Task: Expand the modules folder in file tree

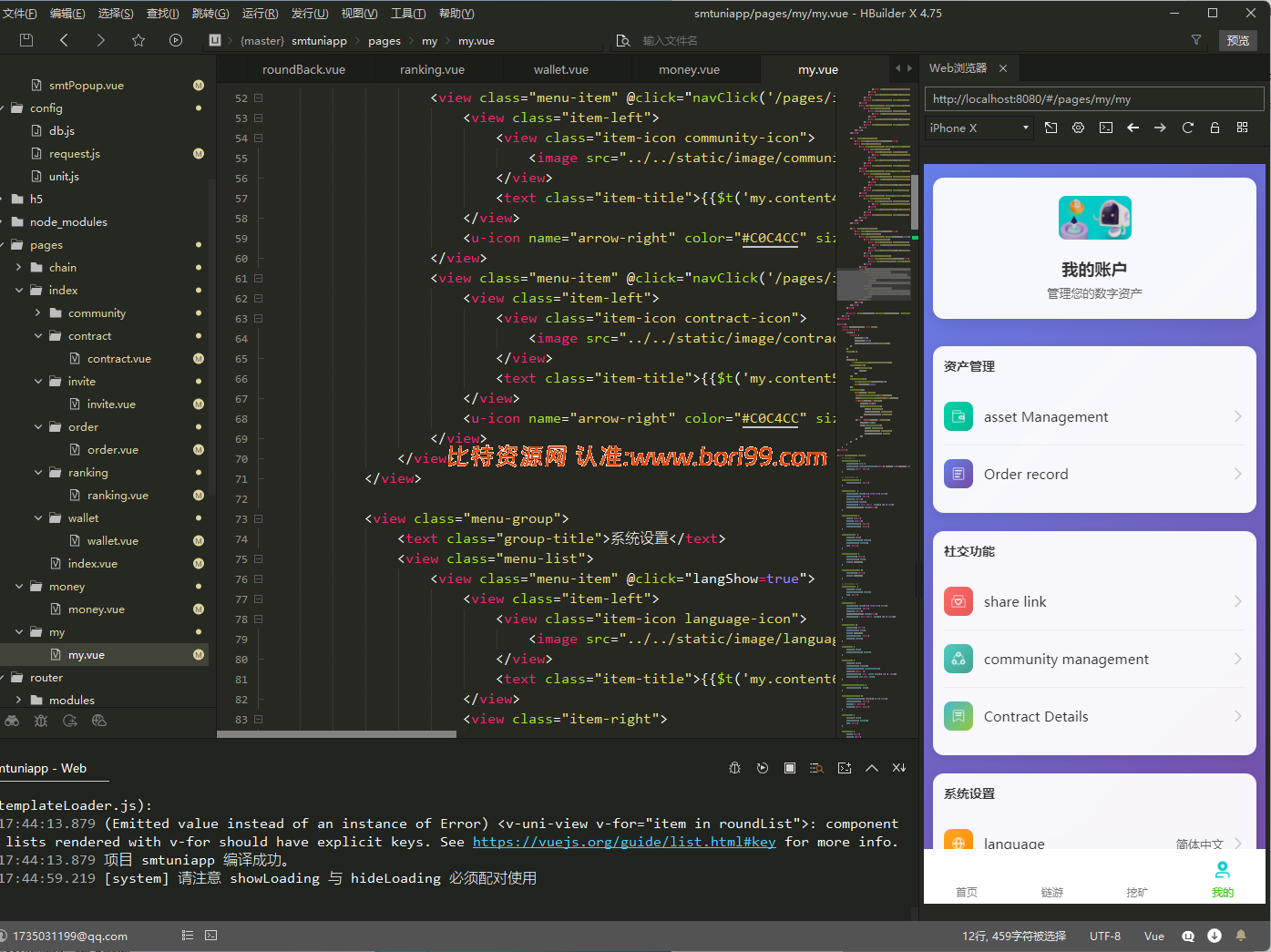Action: click(x=19, y=701)
